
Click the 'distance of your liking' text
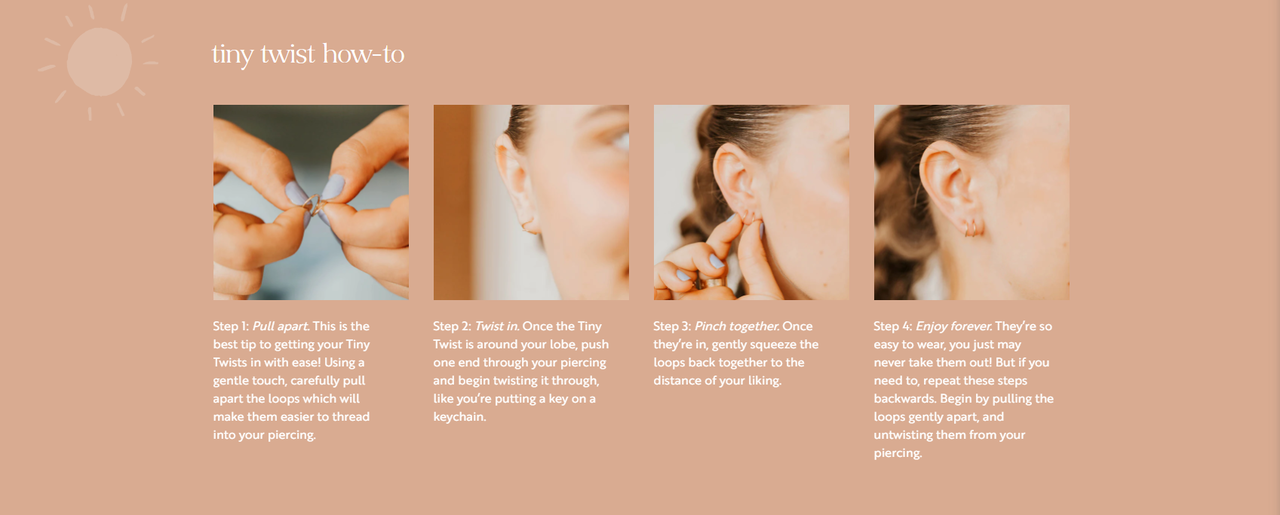pyautogui.click(x=715, y=380)
